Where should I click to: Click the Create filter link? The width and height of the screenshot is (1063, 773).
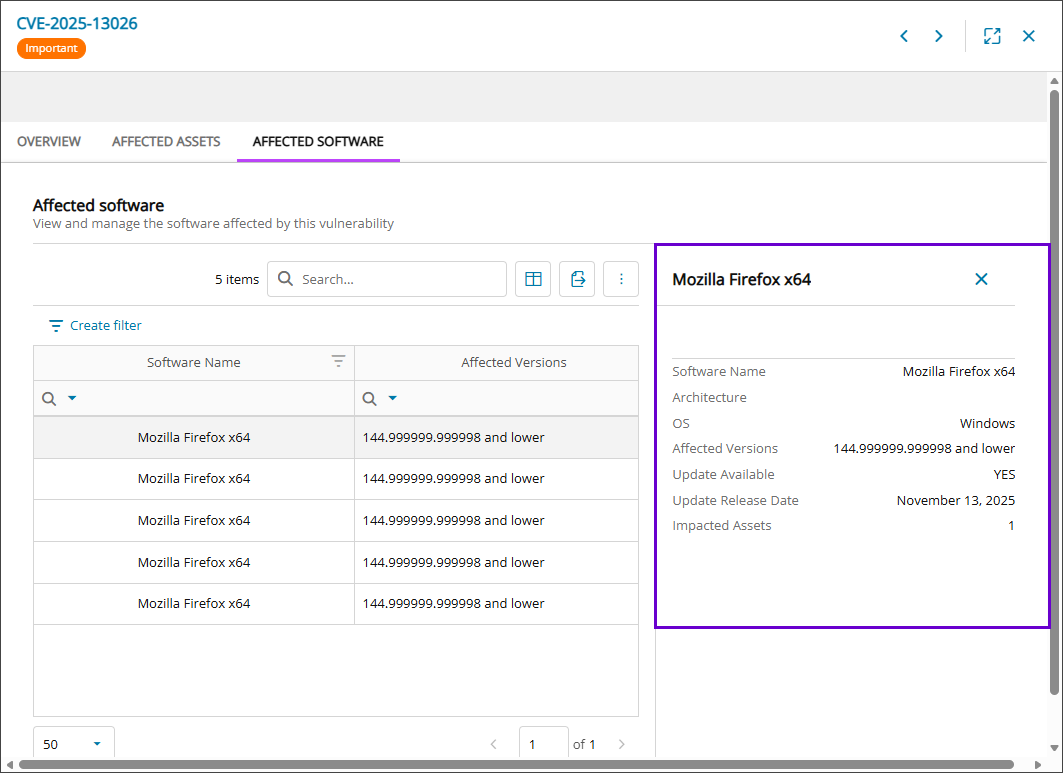tap(96, 326)
